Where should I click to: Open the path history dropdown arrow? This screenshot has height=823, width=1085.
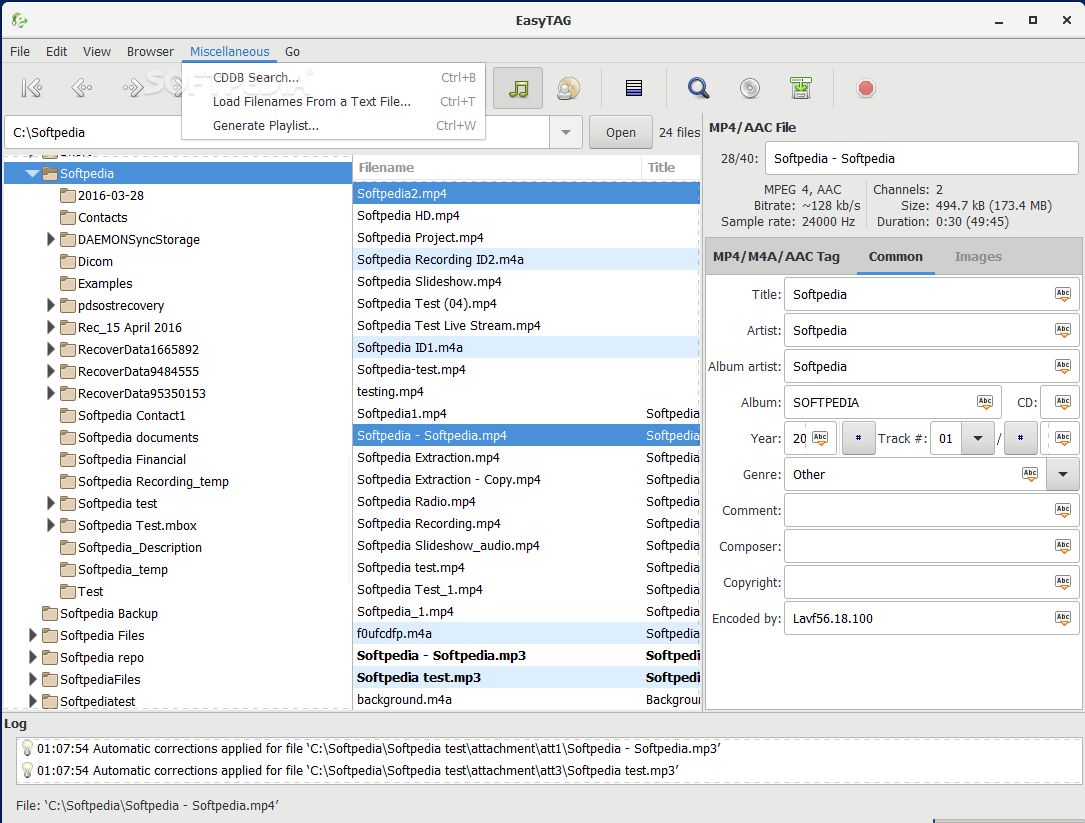tap(565, 132)
